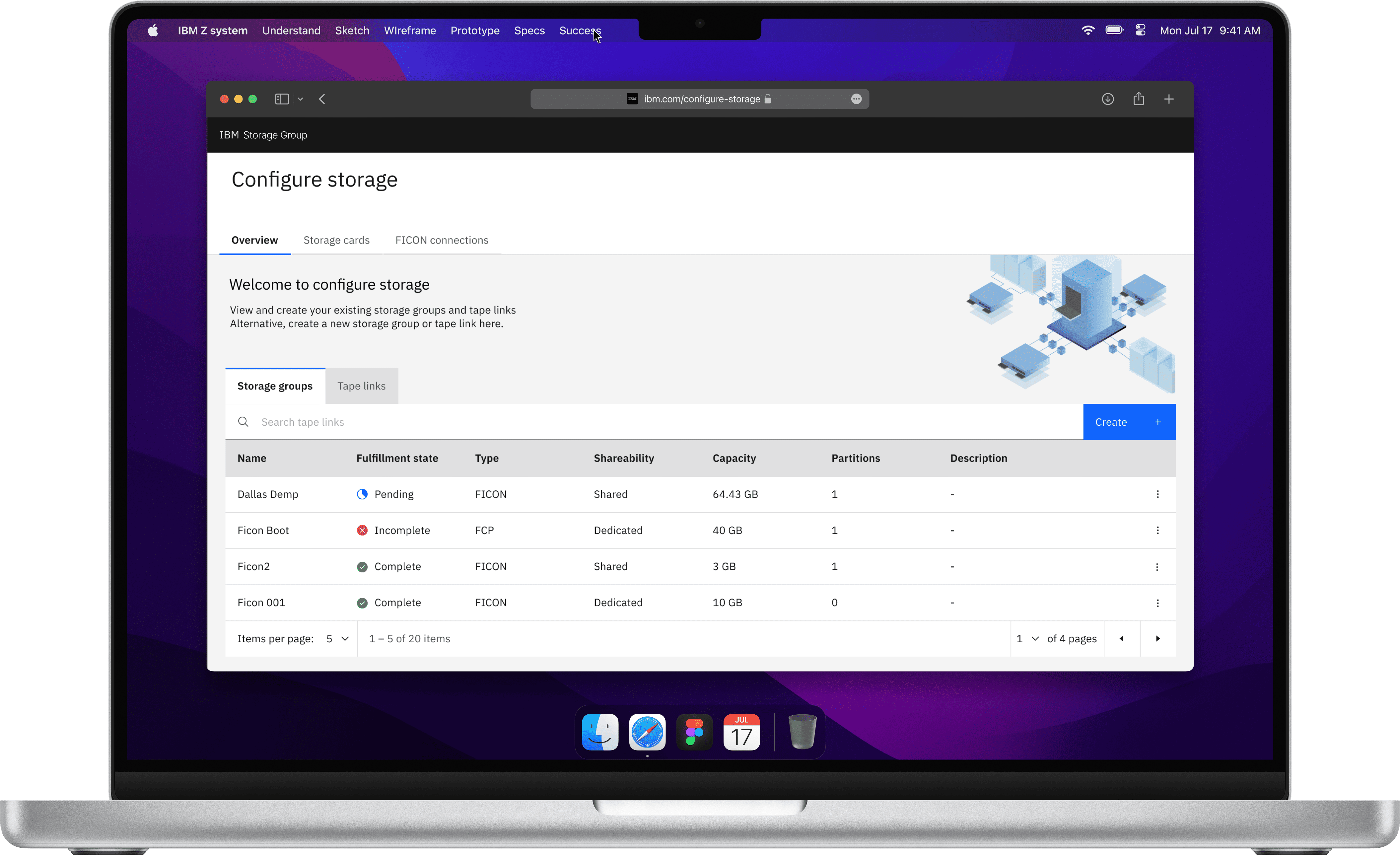Open Figma in the Dock
Viewport: 1400px width, 855px height.
coord(694,732)
